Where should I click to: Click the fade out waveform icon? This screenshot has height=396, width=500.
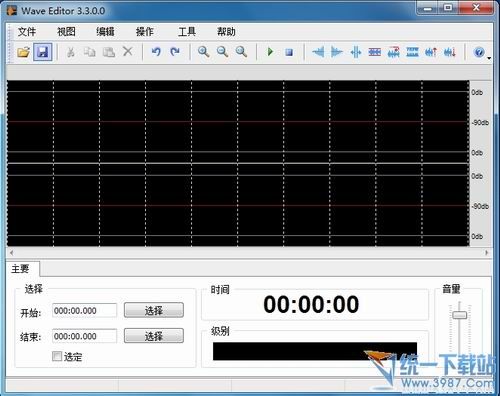click(337, 52)
